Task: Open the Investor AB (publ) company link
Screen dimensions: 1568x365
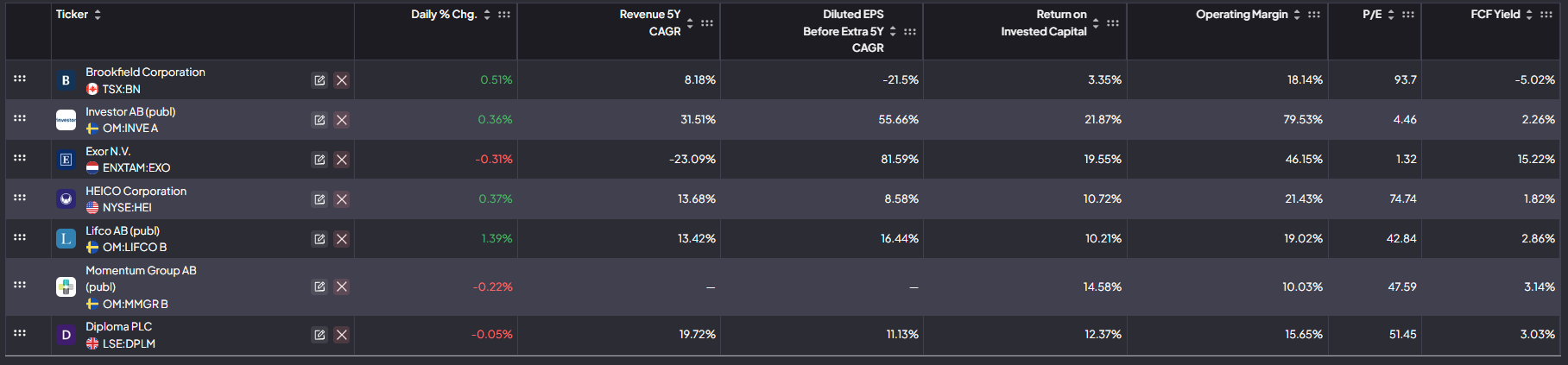Action: point(130,112)
